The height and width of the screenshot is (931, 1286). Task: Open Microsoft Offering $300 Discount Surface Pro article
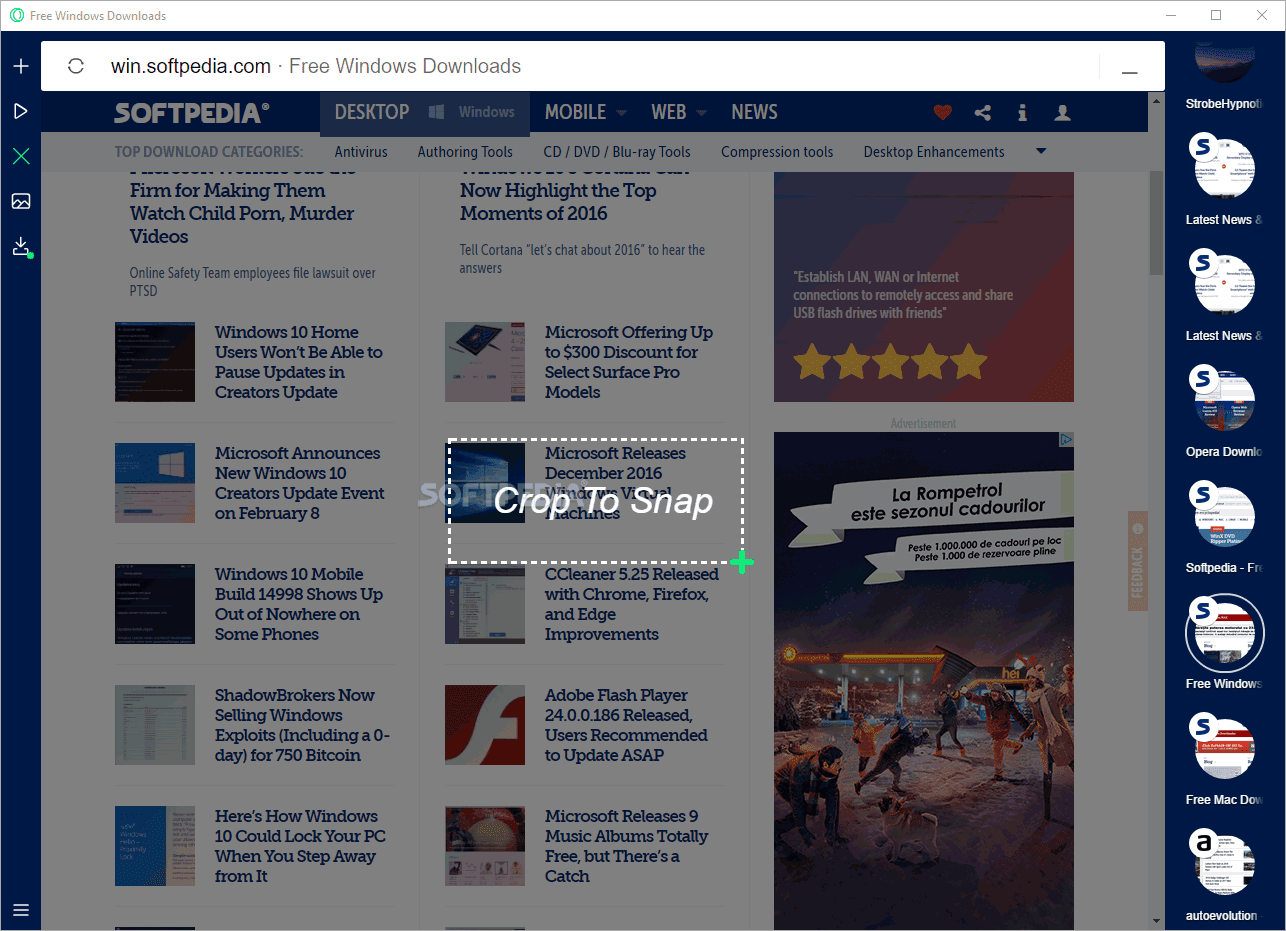point(629,362)
